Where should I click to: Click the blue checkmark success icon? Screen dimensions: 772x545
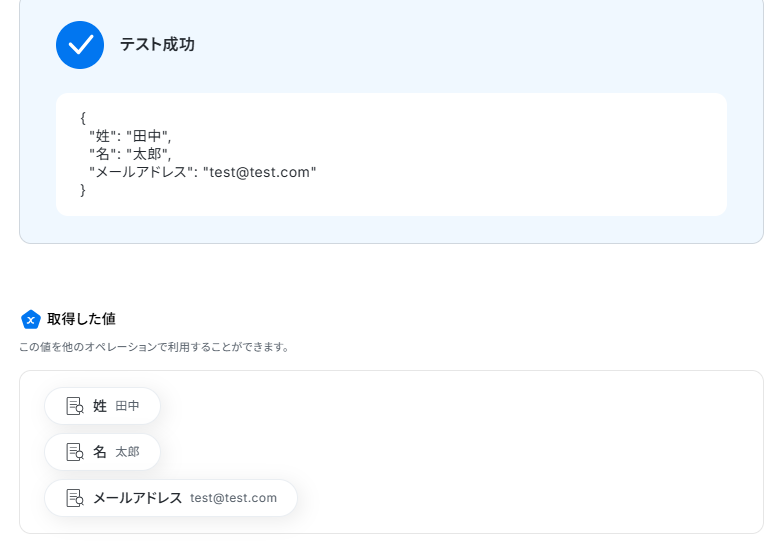[80, 45]
